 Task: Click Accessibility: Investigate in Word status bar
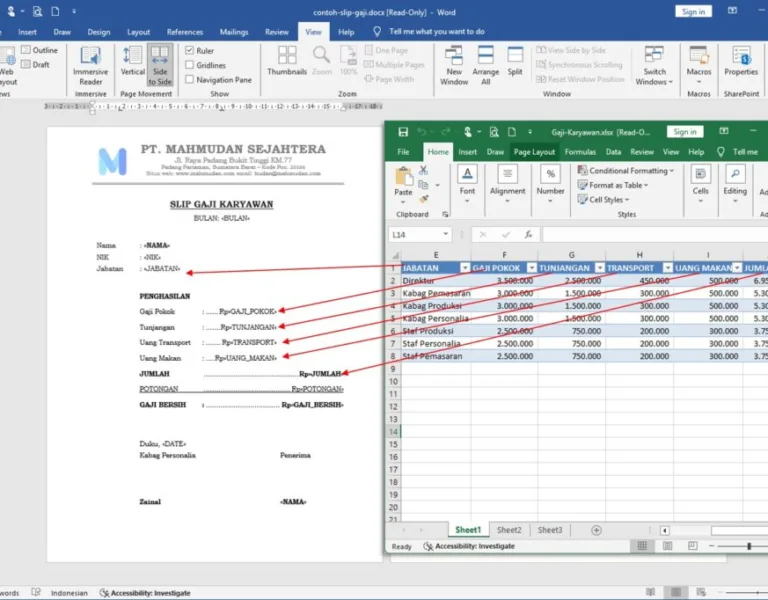click(145, 593)
